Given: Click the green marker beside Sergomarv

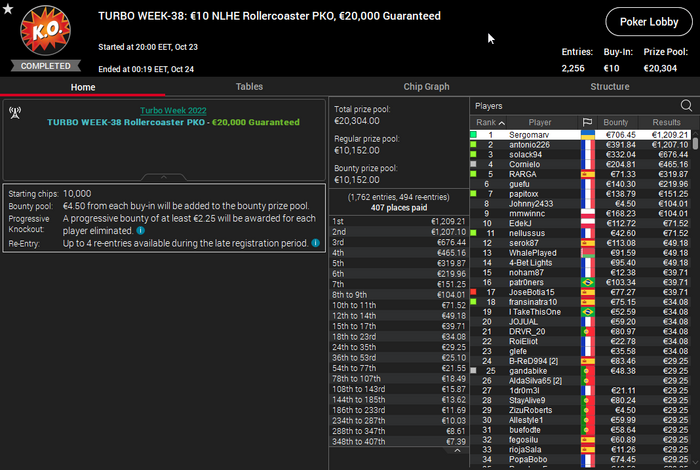Looking at the screenshot, I should pos(474,135).
